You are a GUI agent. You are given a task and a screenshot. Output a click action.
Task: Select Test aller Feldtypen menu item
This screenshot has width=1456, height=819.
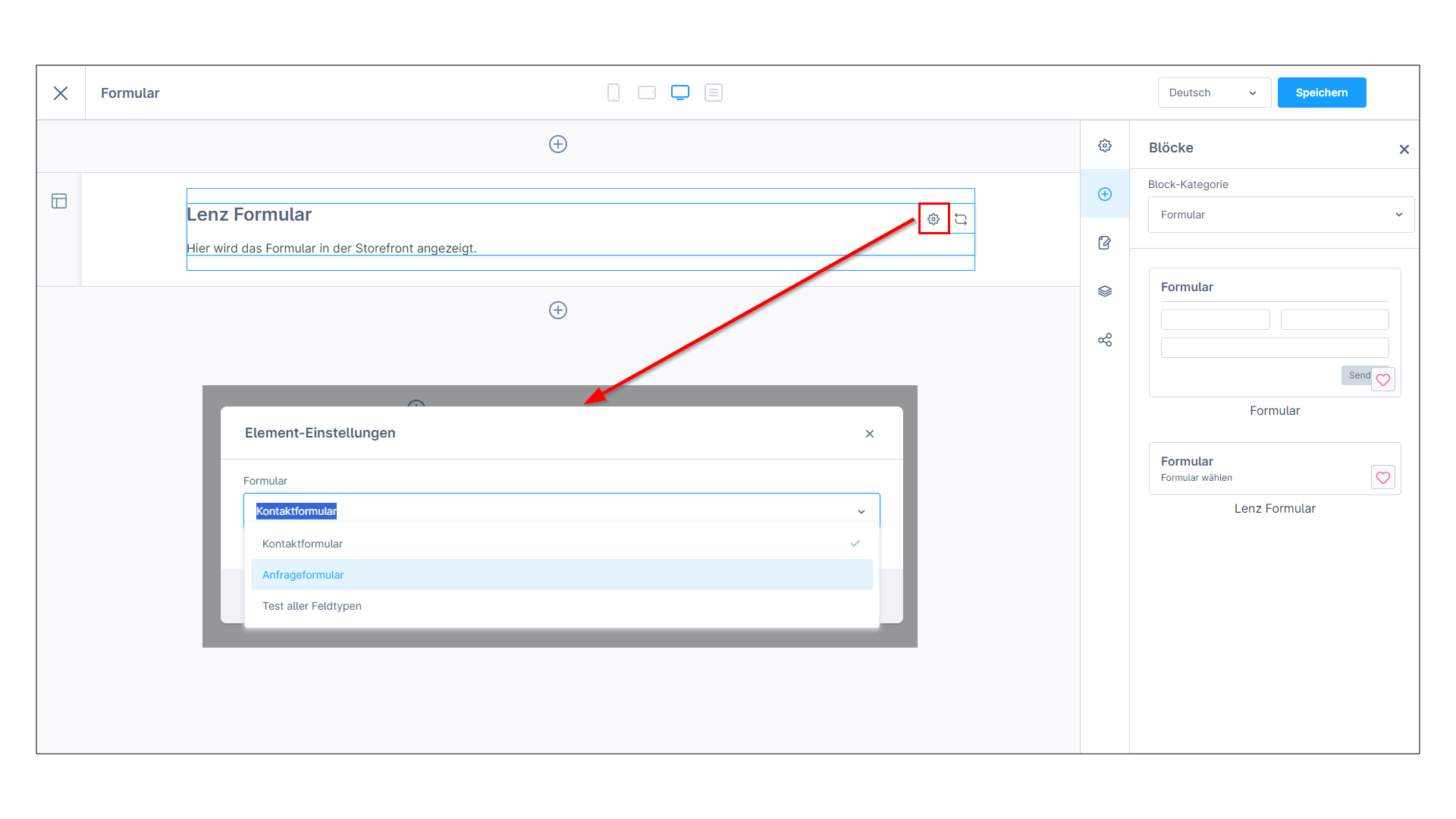(312, 605)
